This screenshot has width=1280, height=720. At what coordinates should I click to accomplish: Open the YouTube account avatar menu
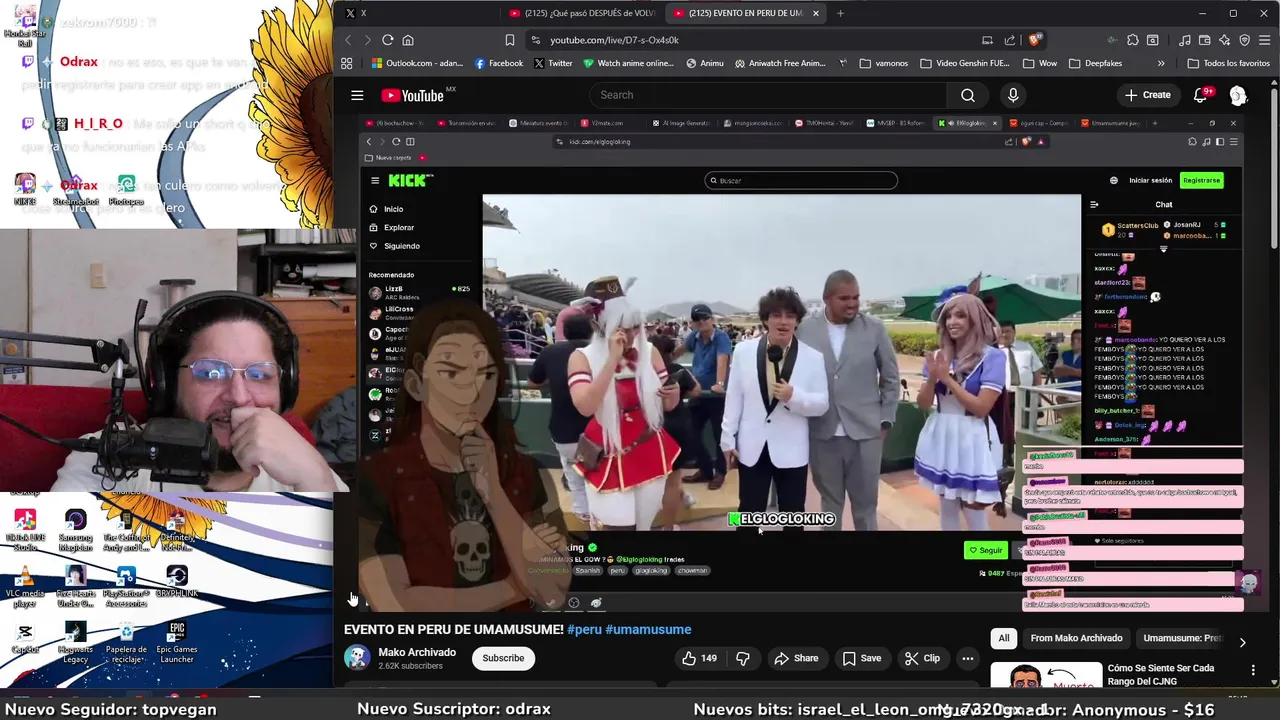tap(1238, 95)
